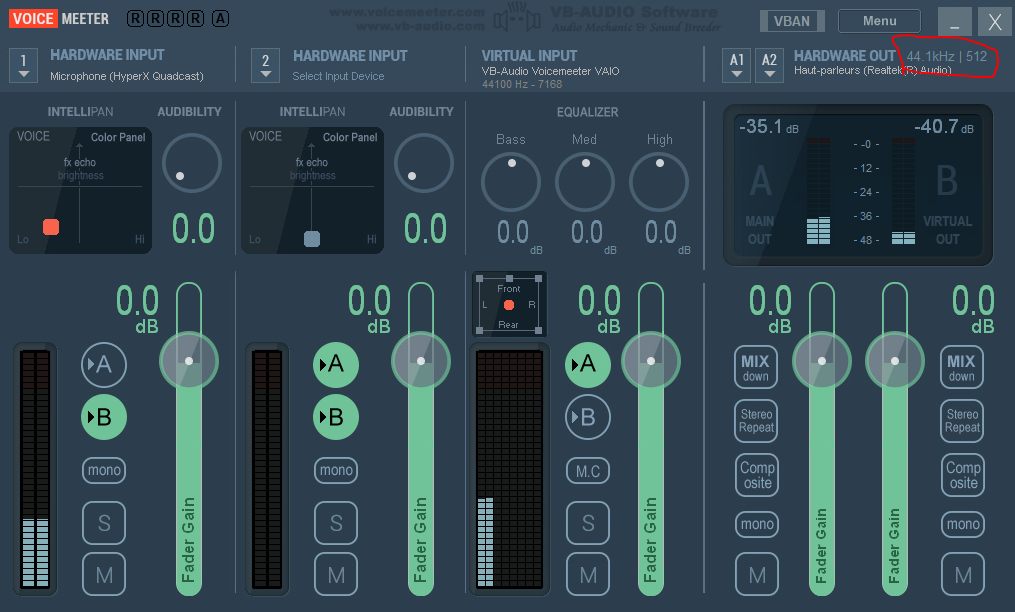Screen dimensions: 1015x612
Task: Enable mono on Main Out bus A
Action: (757, 524)
